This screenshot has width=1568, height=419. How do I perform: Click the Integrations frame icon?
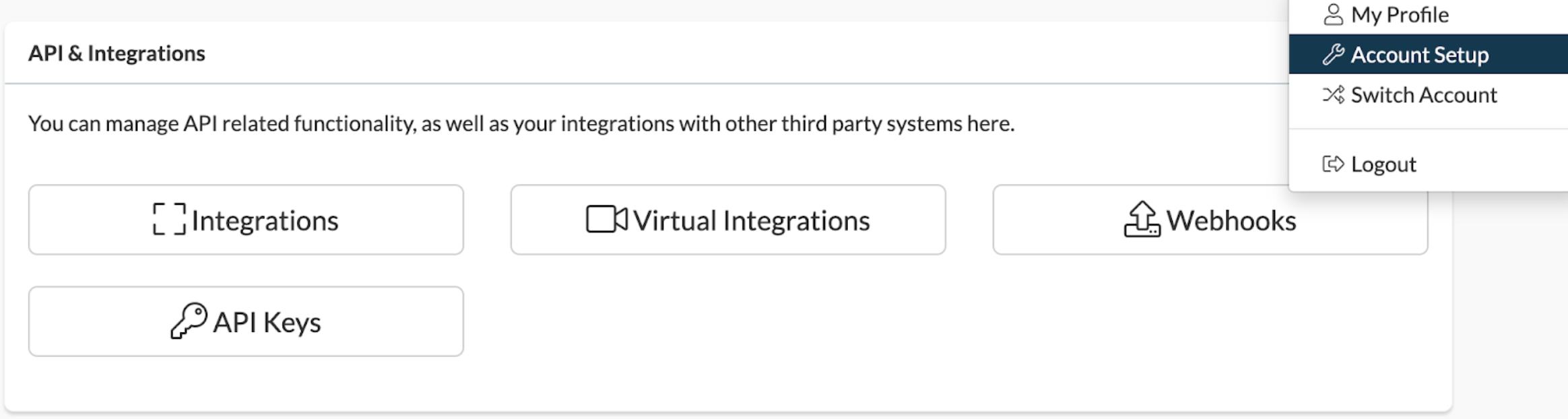click(168, 218)
